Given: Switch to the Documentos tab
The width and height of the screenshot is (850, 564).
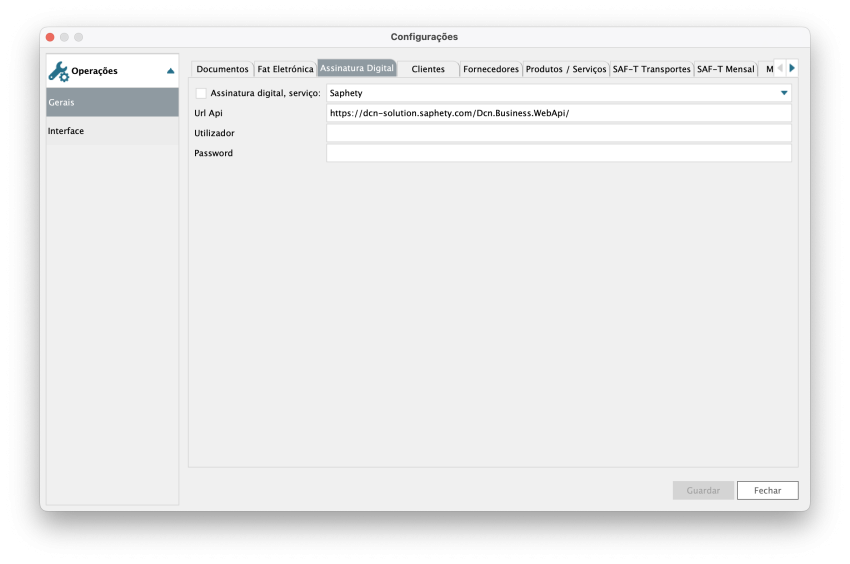Looking at the screenshot, I should coord(222,69).
